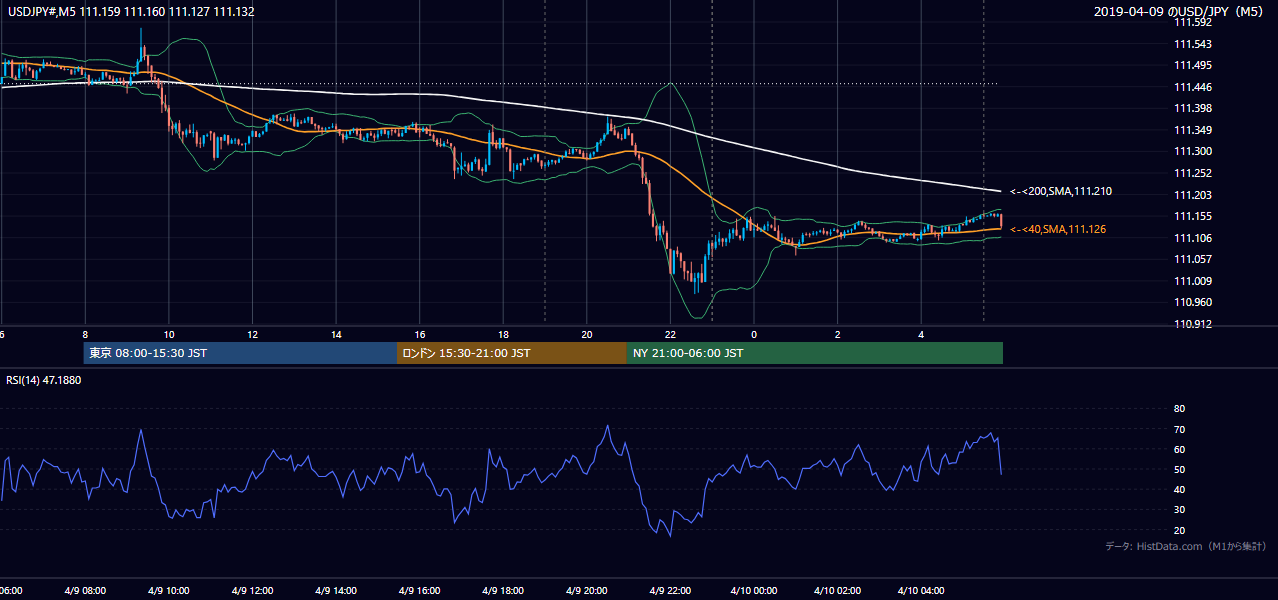Click hour label 12 under price chart
The height and width of the screenshot is (600, 1278).
tap(253, 334)
